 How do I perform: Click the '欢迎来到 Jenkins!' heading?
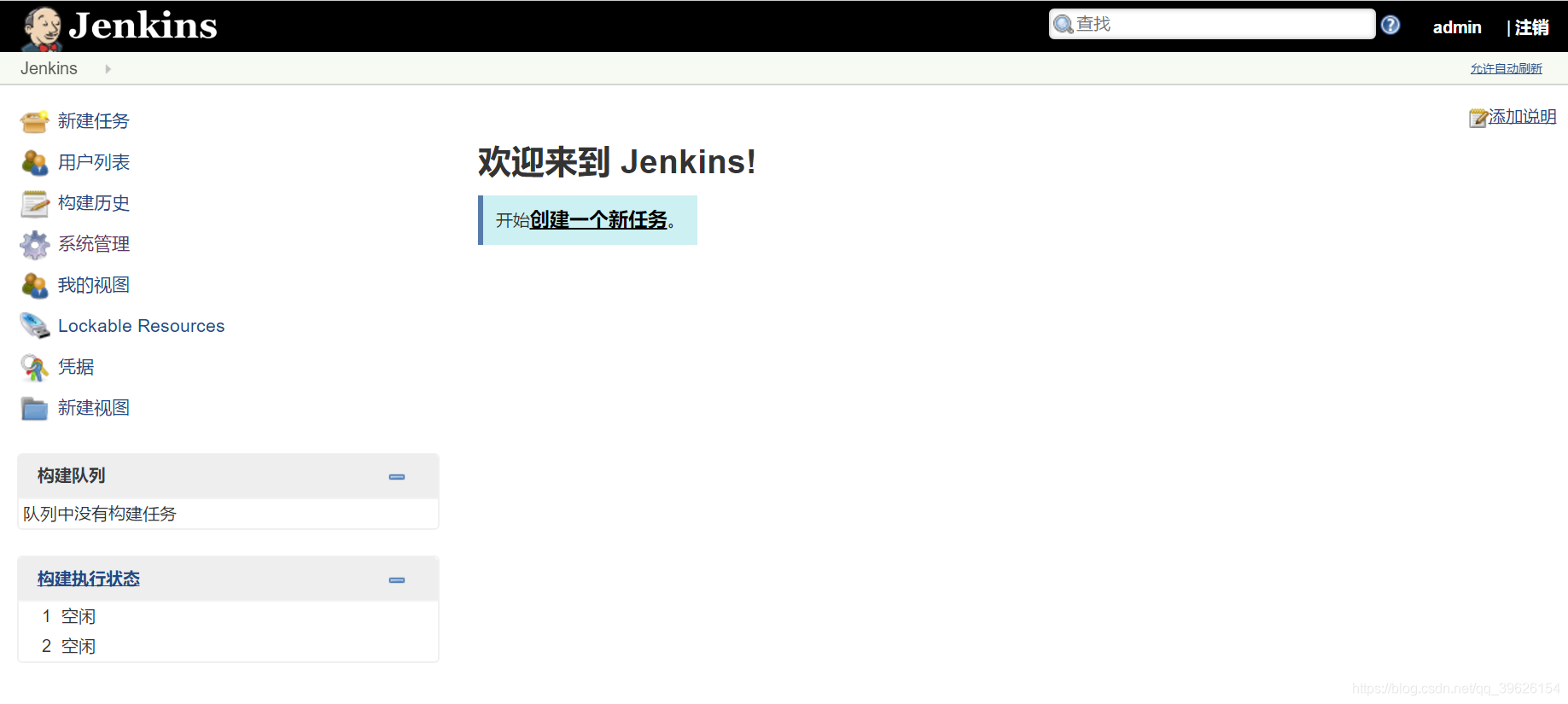point(617,161)
